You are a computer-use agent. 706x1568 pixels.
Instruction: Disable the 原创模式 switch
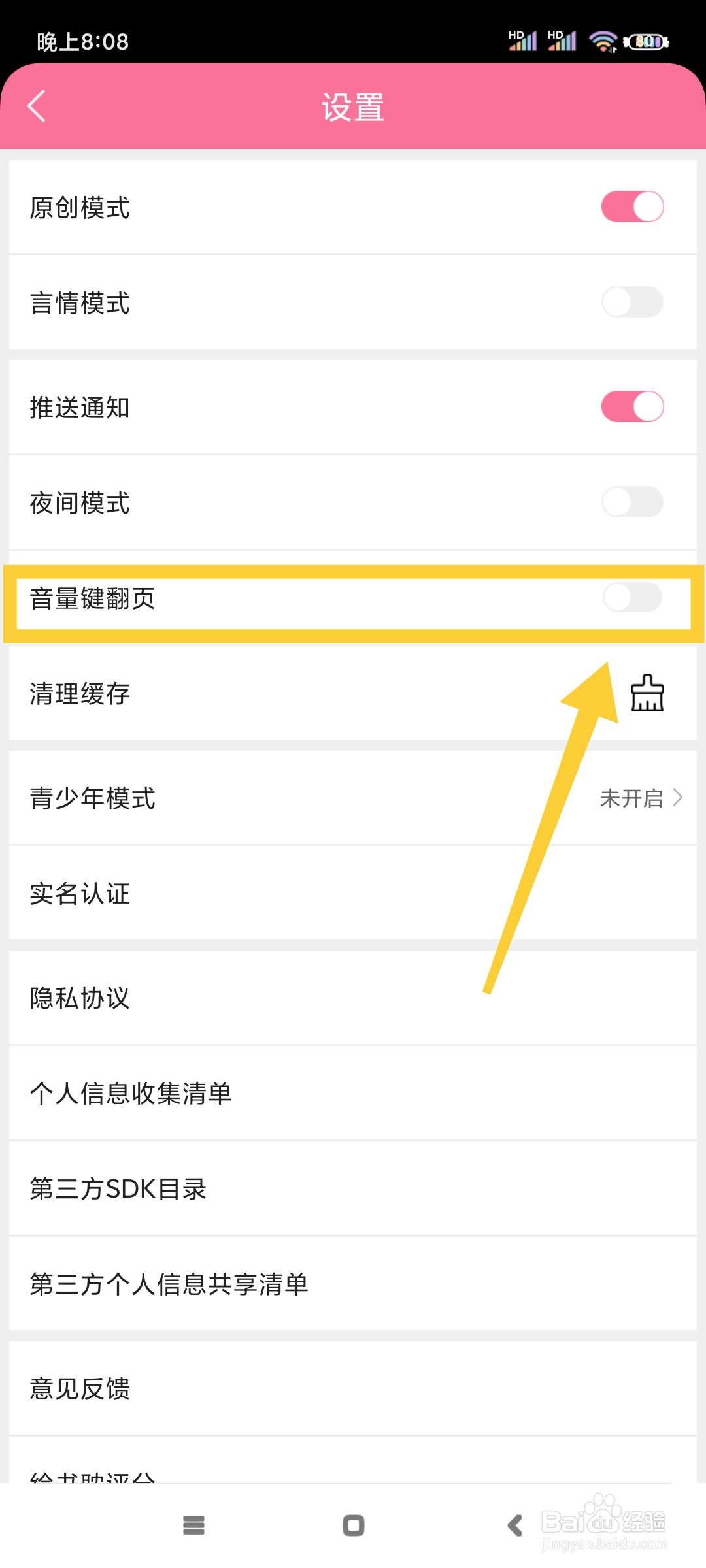tap(632, 207)
